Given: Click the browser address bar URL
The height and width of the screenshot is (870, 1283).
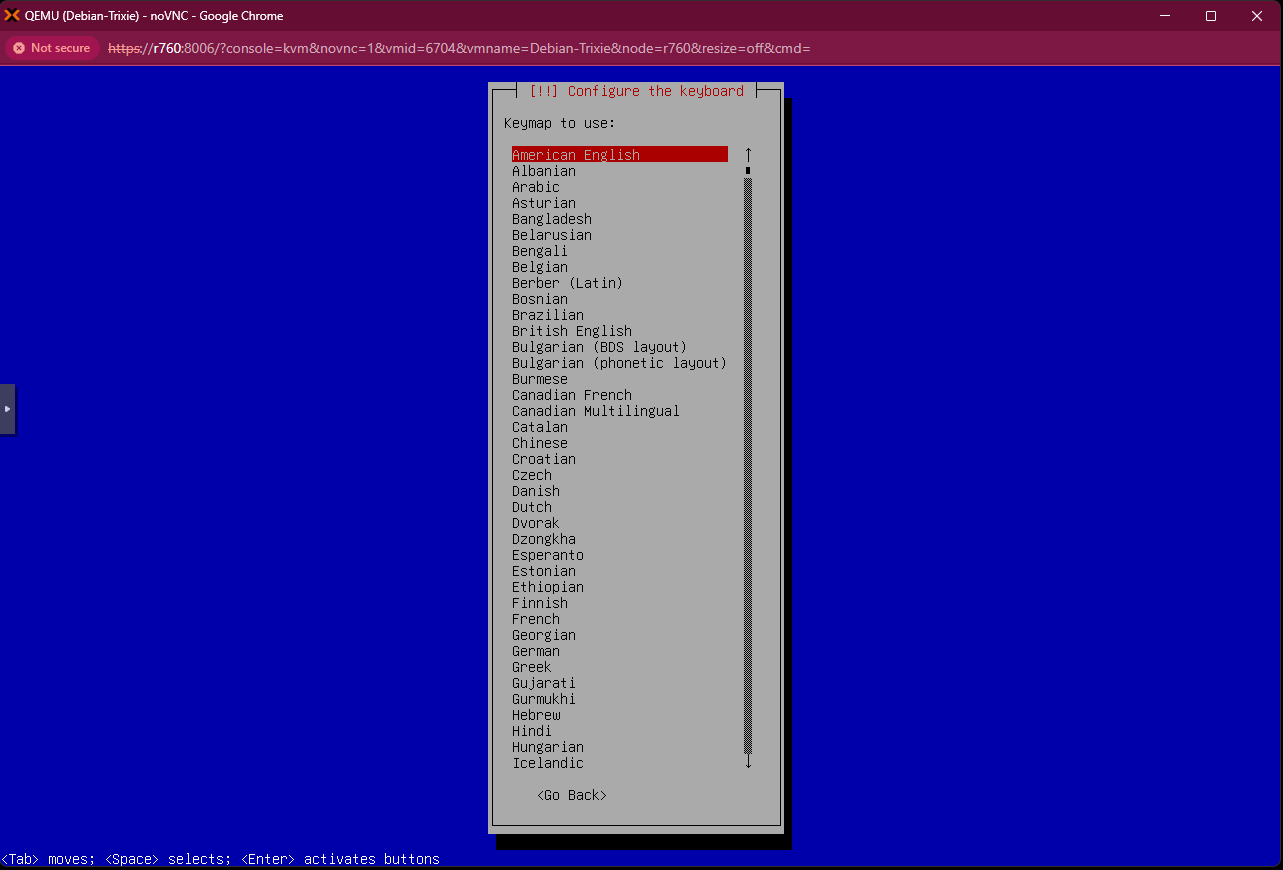Looking at the screenshot, I should [x=450, y=47].
